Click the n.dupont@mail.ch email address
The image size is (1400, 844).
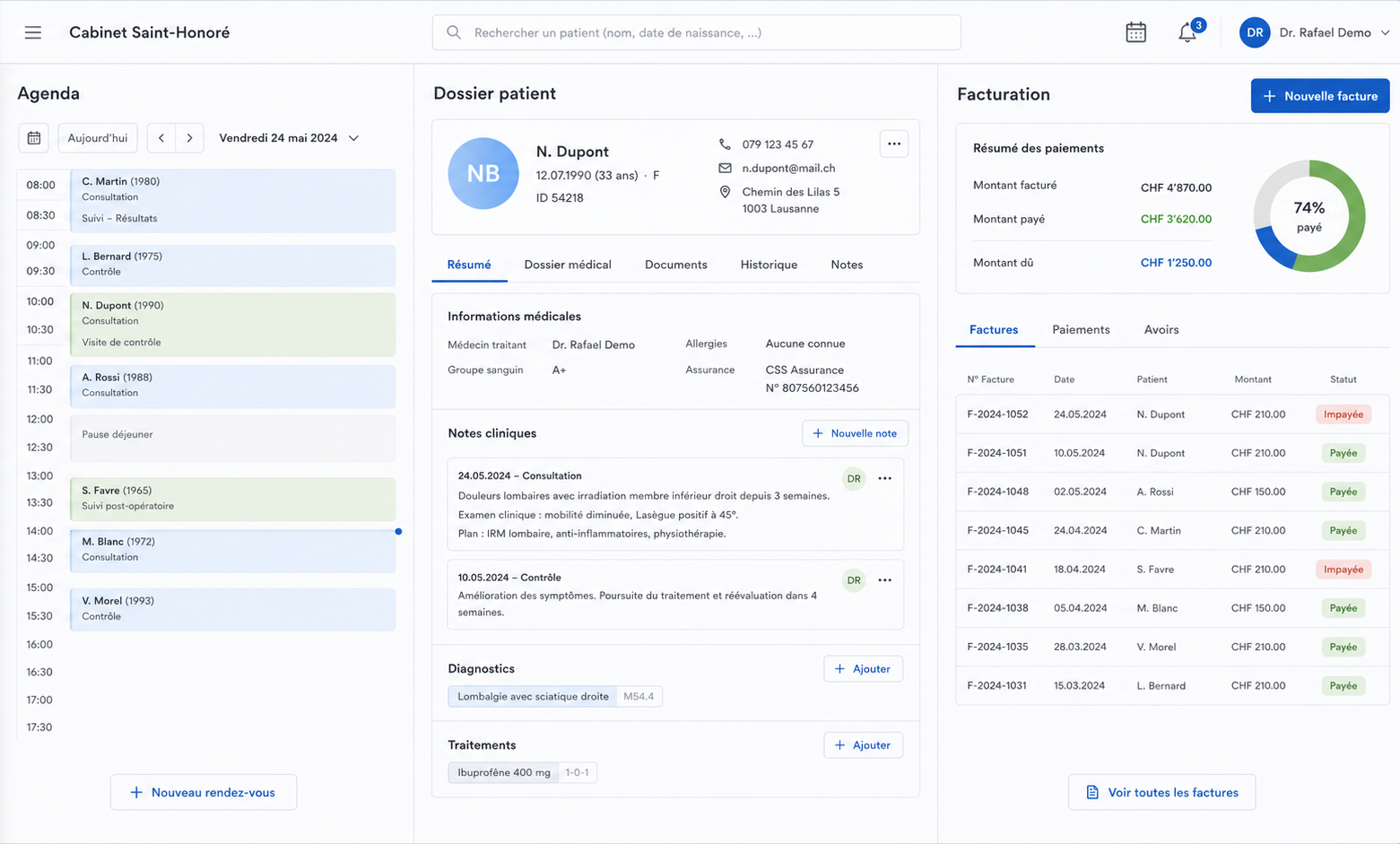(788, 168)
